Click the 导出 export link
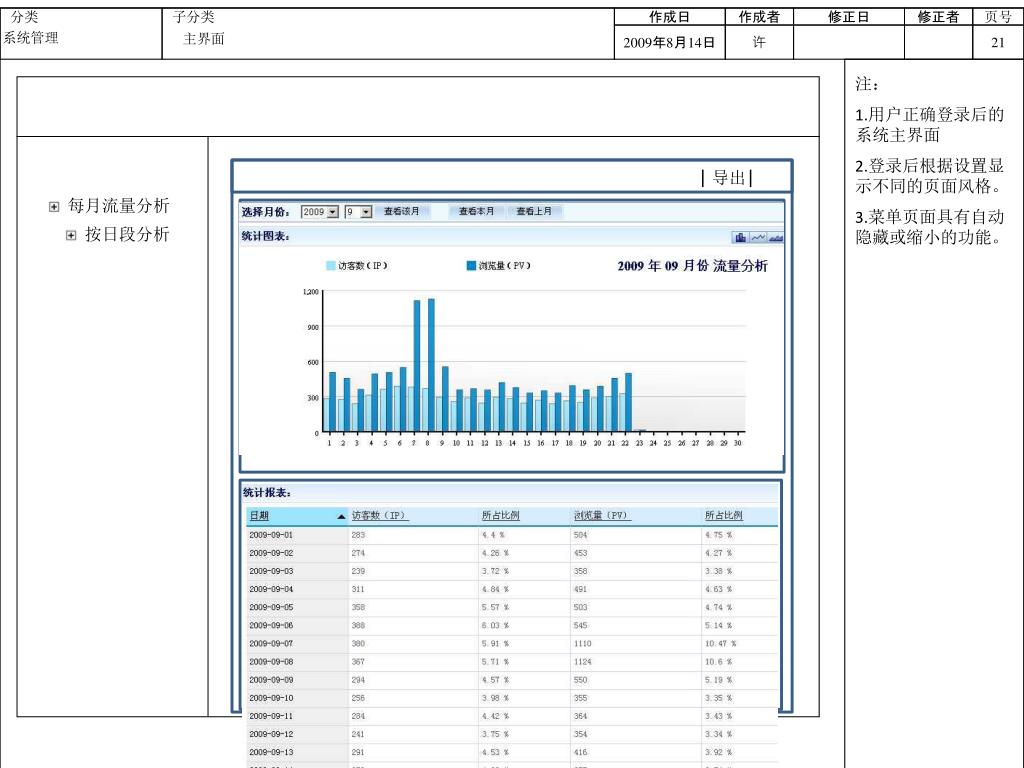The image size is (1024, 768). 727,178
